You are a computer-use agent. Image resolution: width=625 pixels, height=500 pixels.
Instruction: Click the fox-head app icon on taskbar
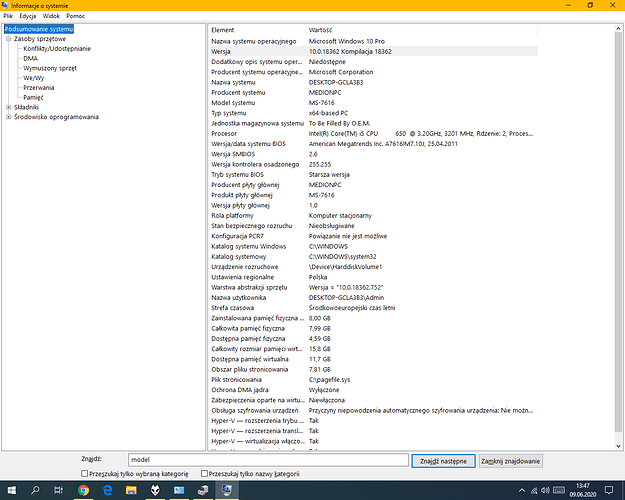(155, 490)
